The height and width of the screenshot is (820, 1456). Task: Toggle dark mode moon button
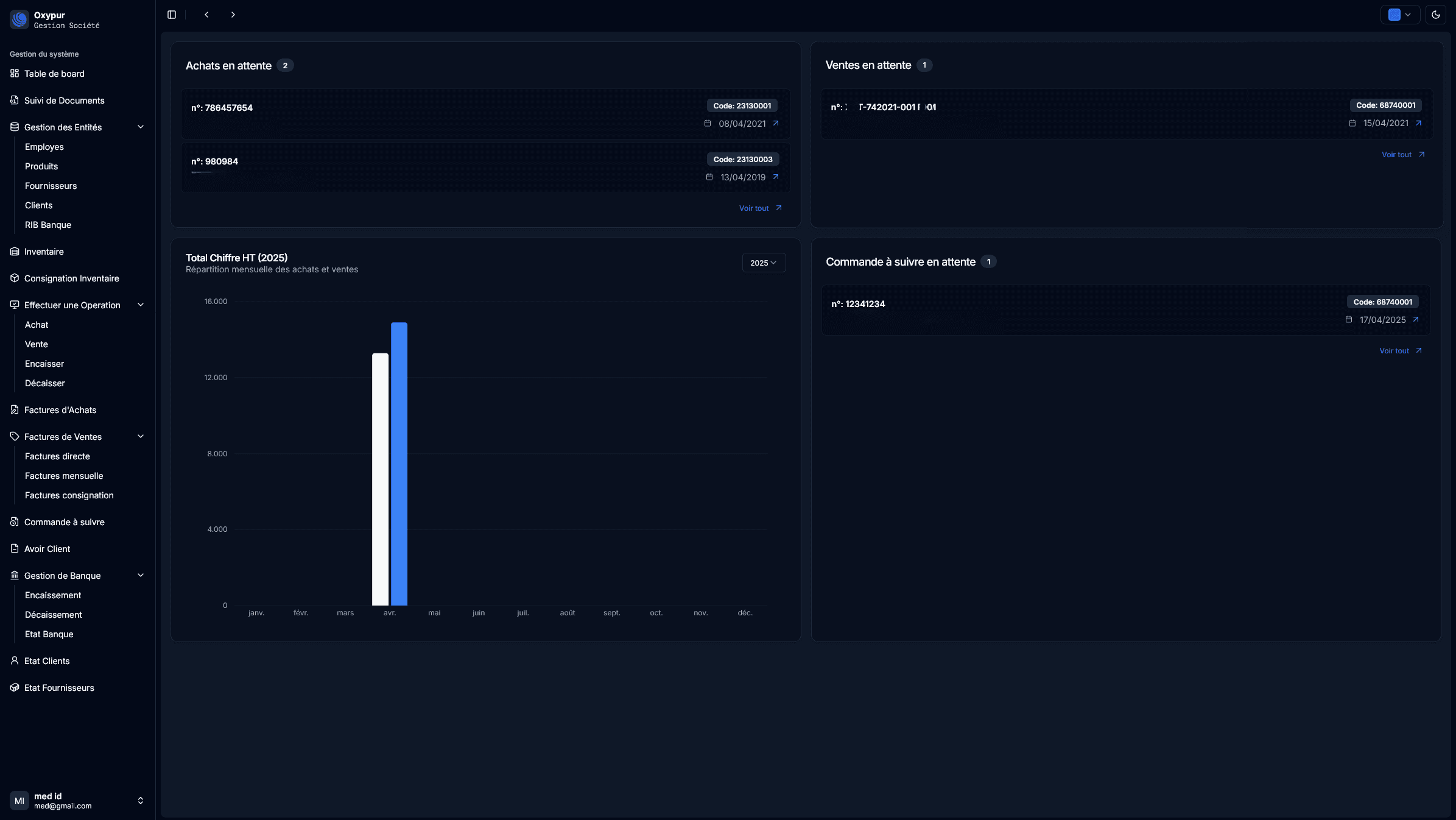click(x=1435, y=15)
